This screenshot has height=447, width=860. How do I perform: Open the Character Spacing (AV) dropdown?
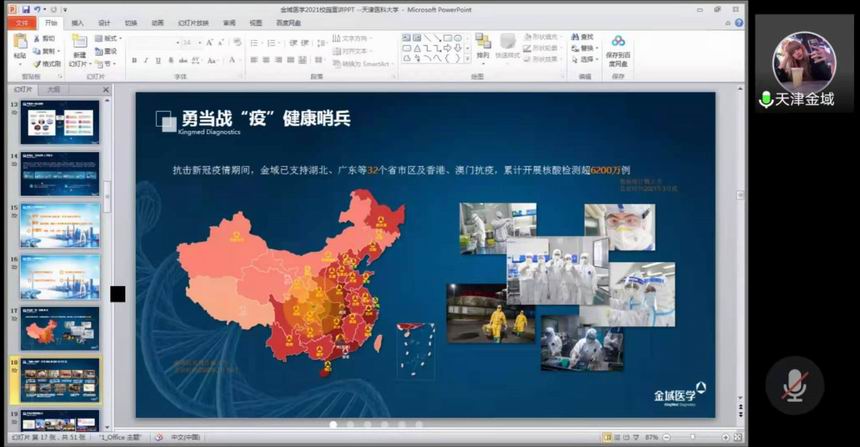196,60
